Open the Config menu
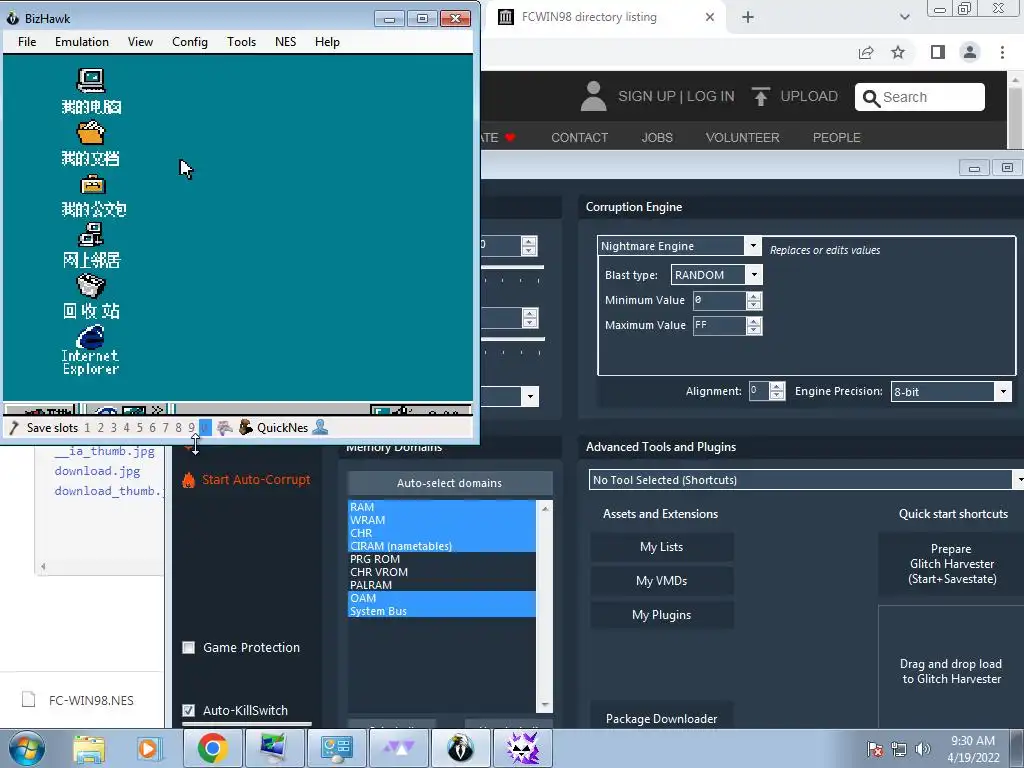This screenshot has width=1024, height=768. [x=190, y=42]
